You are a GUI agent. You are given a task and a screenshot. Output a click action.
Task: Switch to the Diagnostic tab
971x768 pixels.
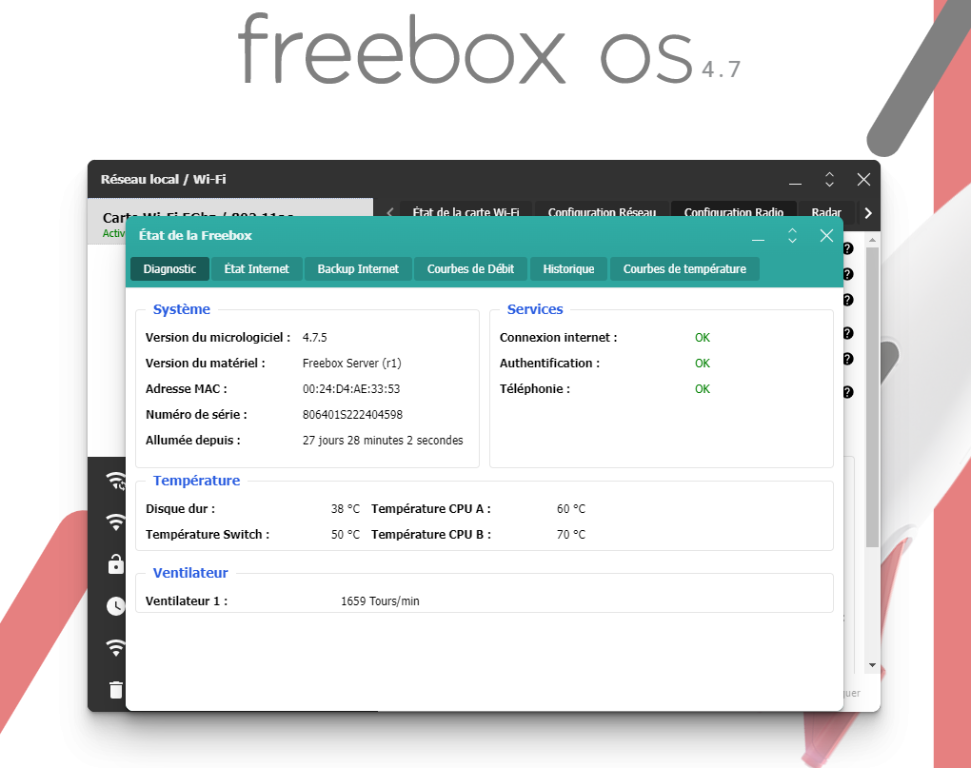pyautogui.click(x=170, y=269)
